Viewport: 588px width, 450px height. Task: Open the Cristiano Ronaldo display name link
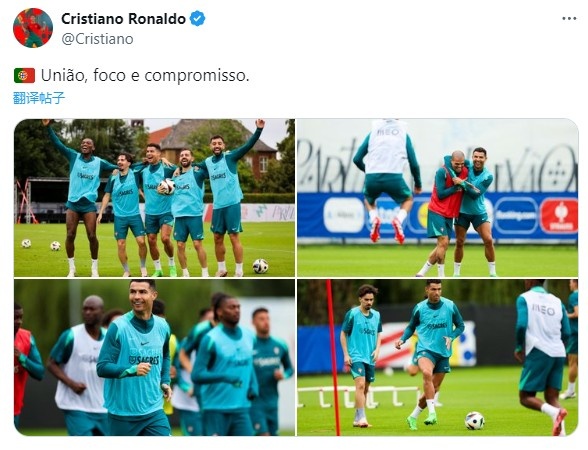pos(123,19)
